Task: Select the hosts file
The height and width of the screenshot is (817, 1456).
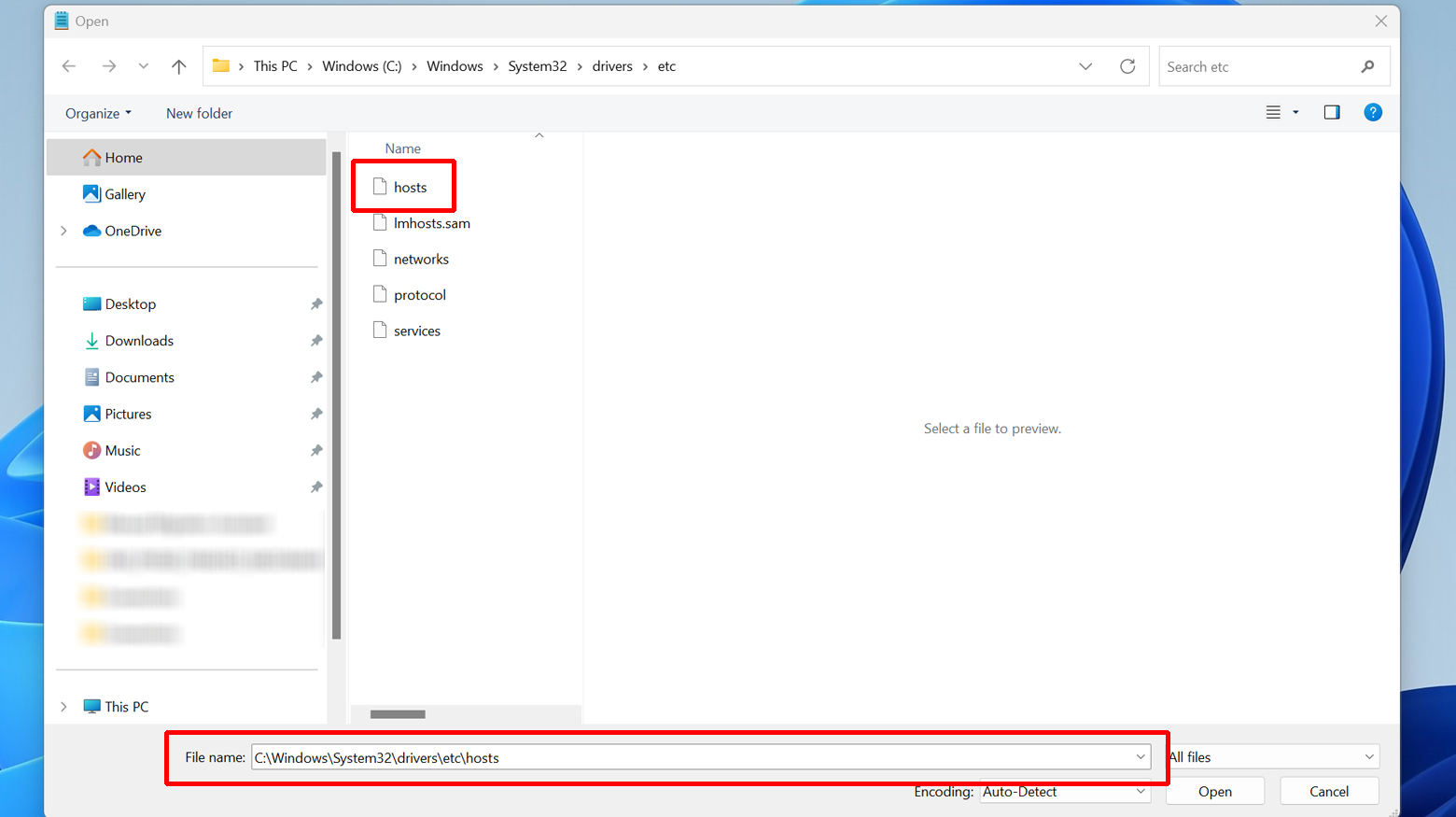Action: [410, 188]
